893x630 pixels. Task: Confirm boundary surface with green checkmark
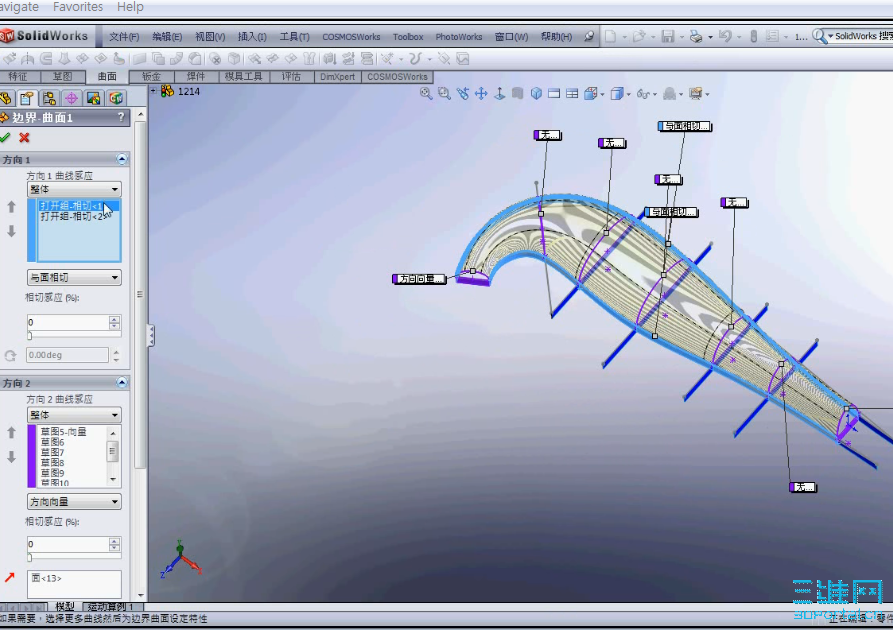click(5, 137)
